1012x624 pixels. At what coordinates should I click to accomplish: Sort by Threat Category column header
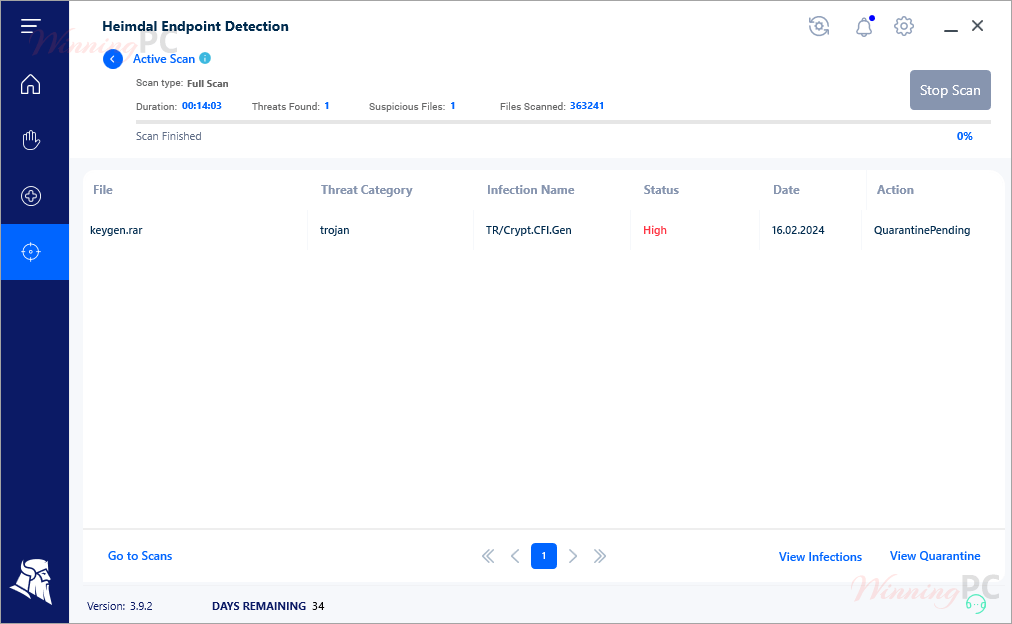coord(367,190)
